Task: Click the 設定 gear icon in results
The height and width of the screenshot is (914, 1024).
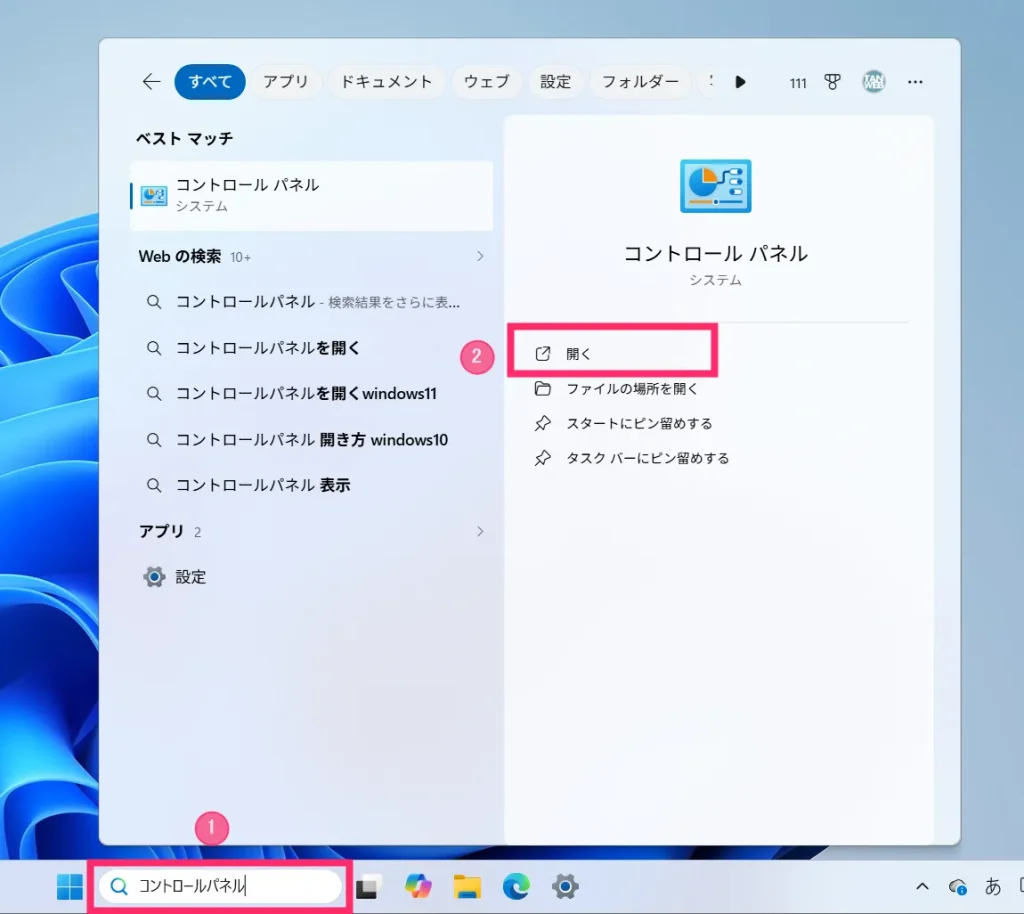Action: pos(154,577)
